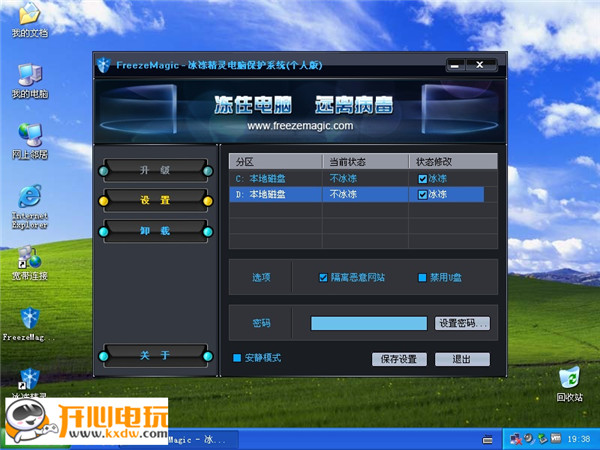Open the 回收站 recycle bin icon
The width and height of the screenshot is (600, 450).
click(x=568, y=379)
